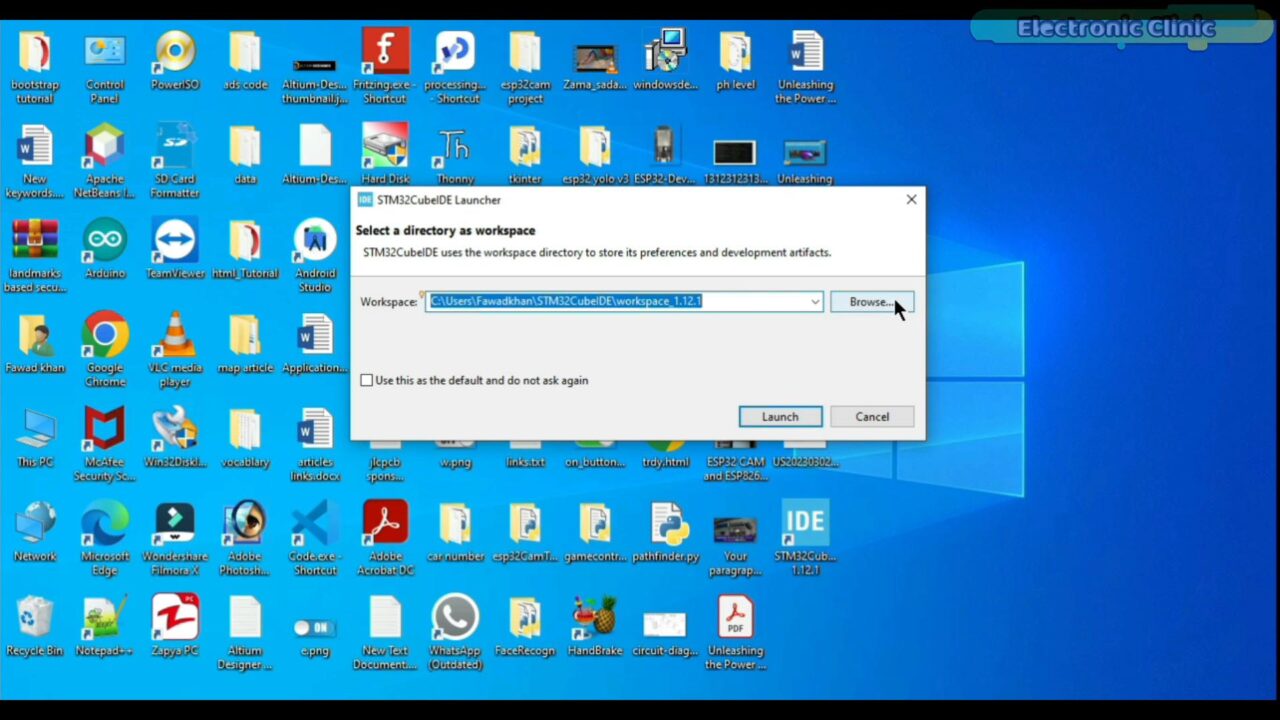Select the pathfinder.py file
The image size is (1280, 720).
pos(665,532)
